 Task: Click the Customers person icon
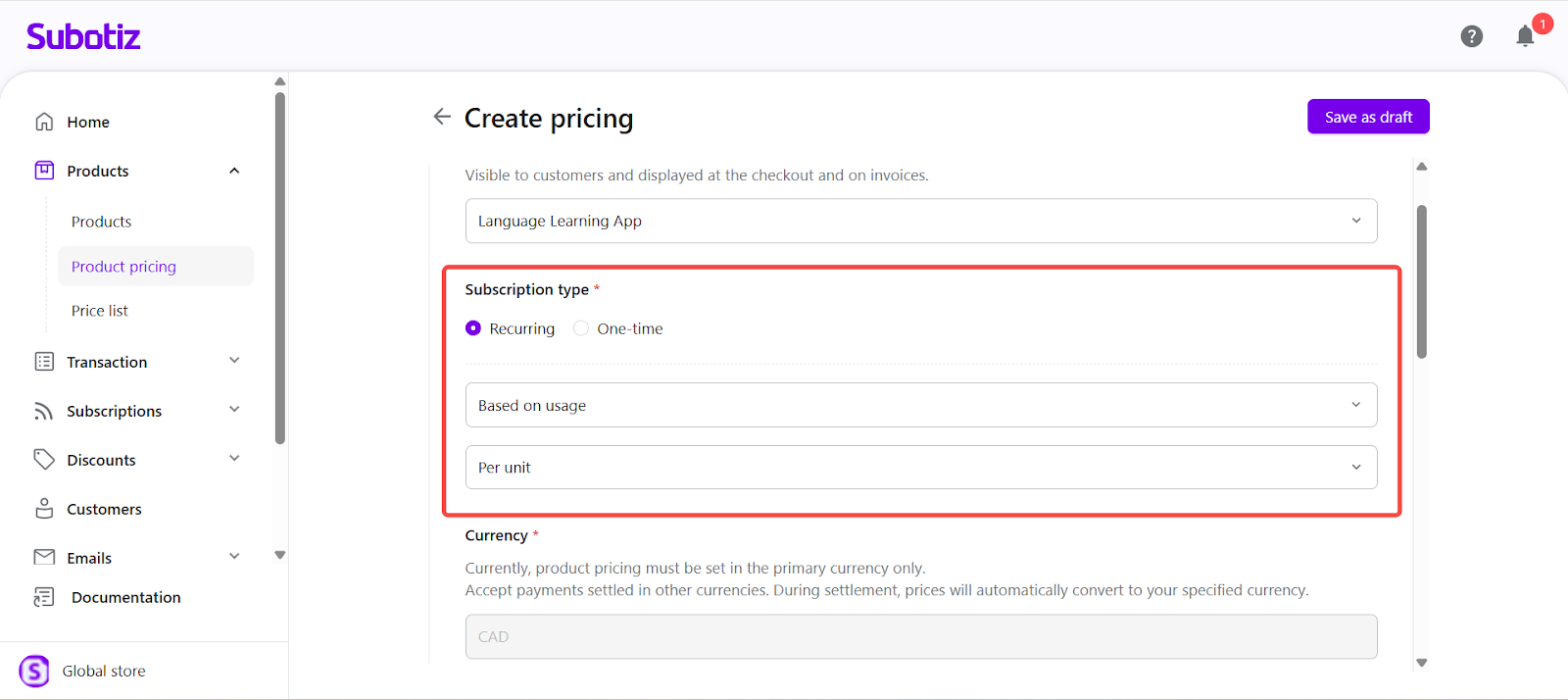pos(44,509)
